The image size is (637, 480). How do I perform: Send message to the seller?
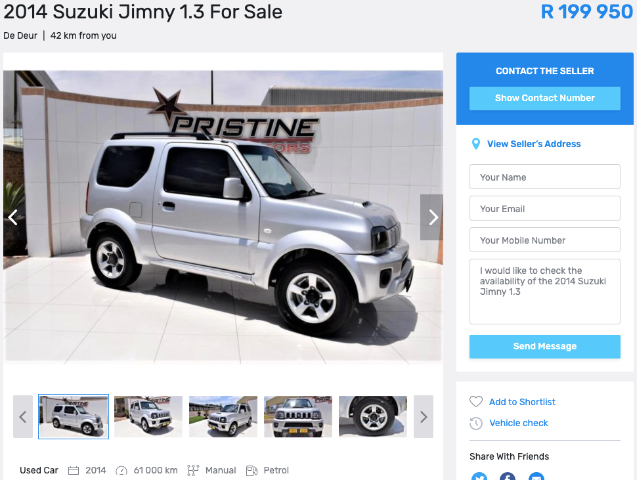pos(545,346)
